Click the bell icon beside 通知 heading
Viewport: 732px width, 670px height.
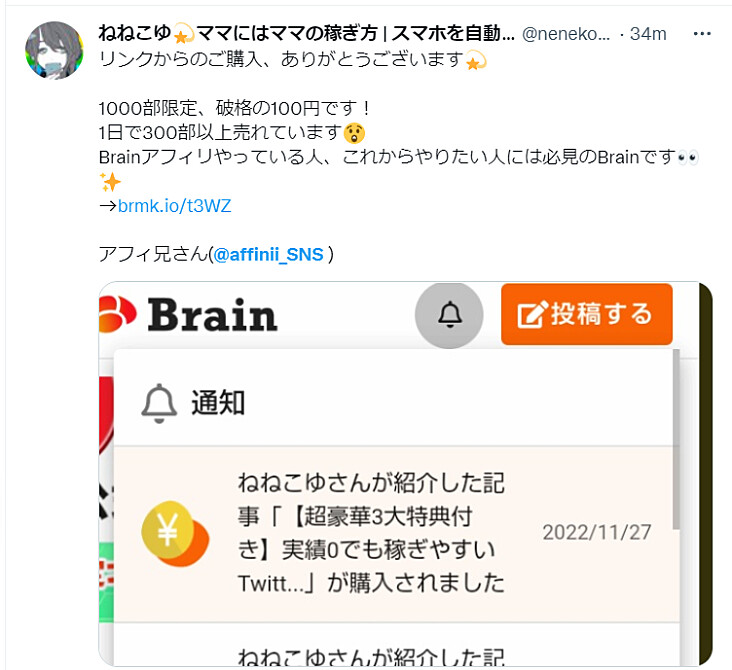click(159, 403)
